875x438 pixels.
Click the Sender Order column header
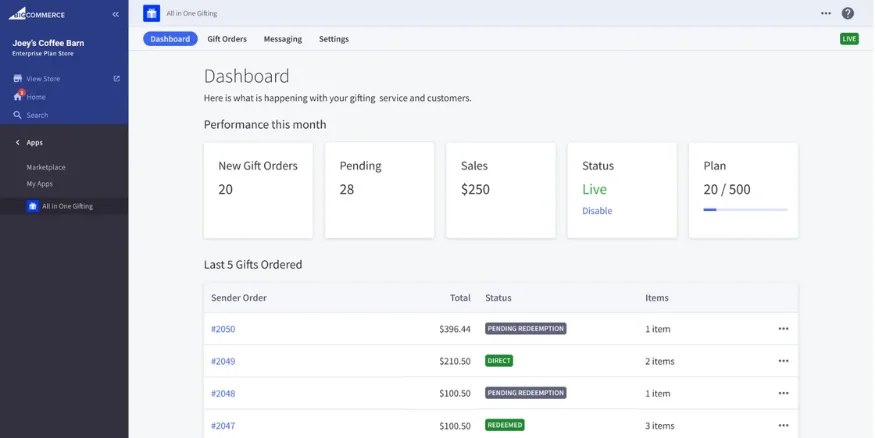[x=239, y=298]
